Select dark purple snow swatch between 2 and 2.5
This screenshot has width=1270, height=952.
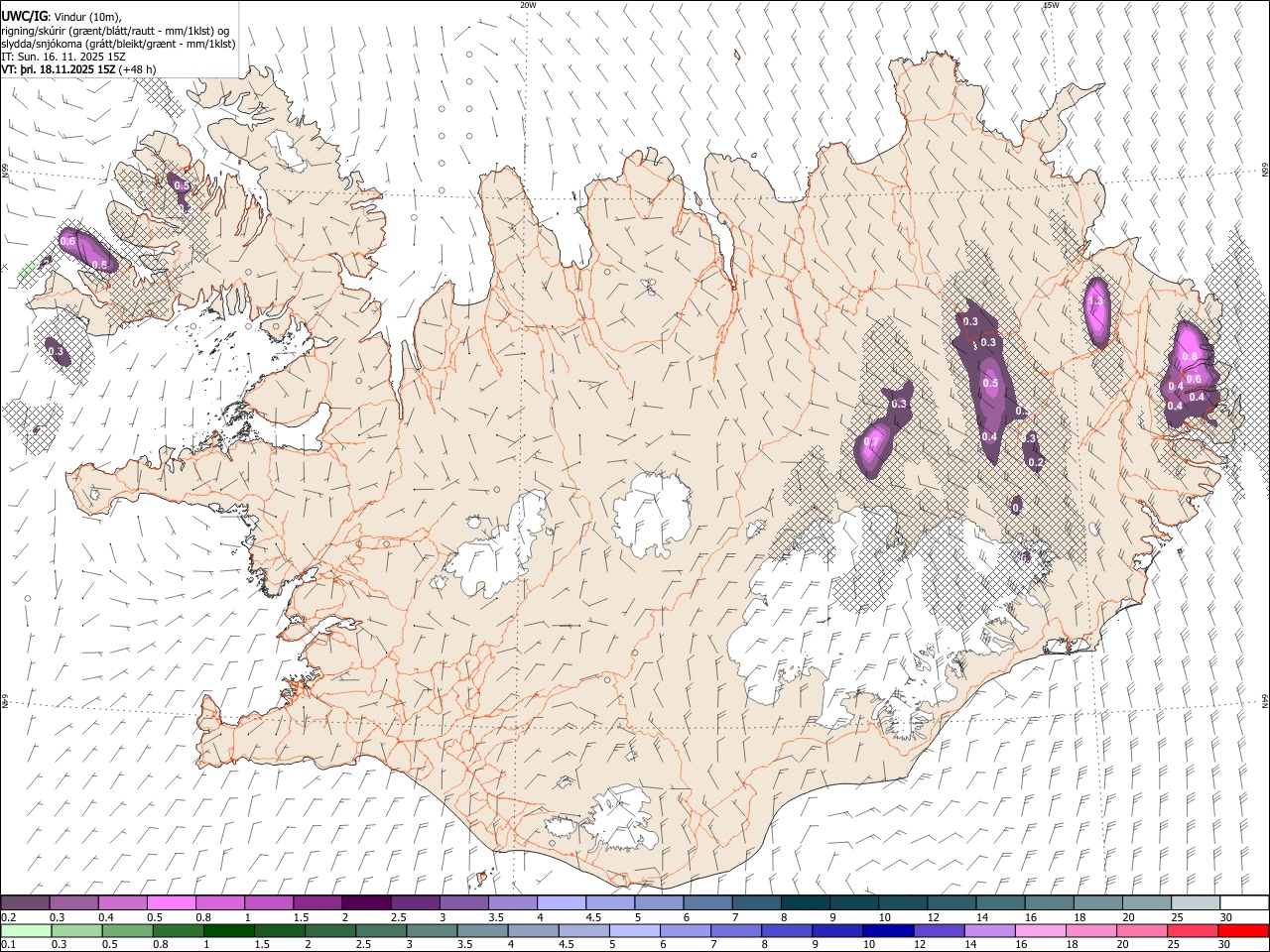pos(365,902)
